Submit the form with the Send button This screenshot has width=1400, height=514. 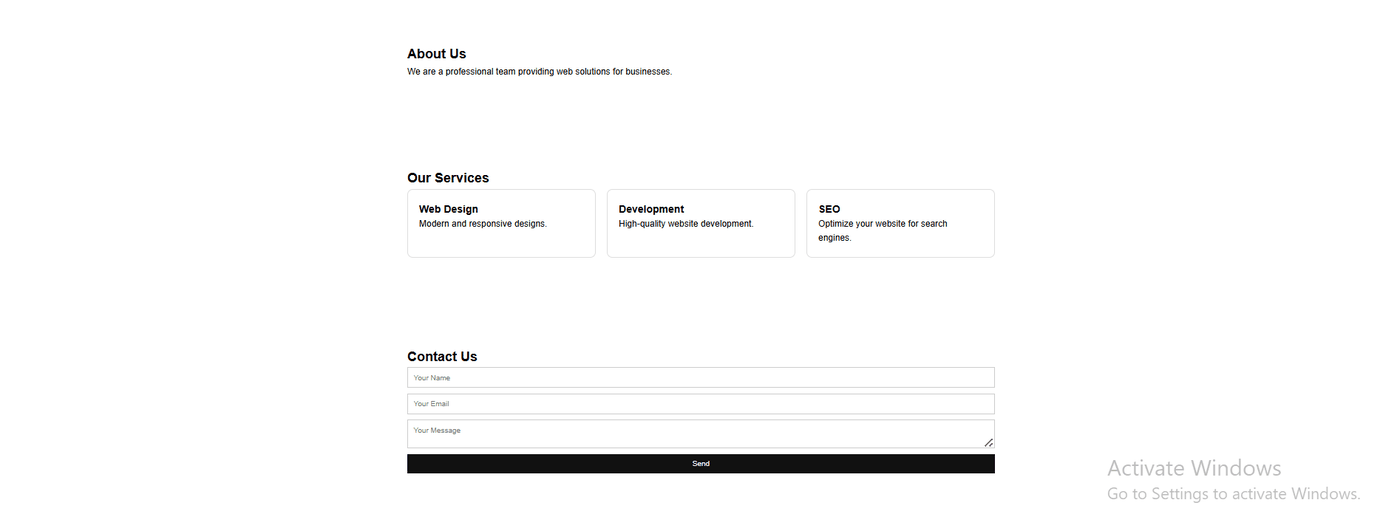pos(700,463)
